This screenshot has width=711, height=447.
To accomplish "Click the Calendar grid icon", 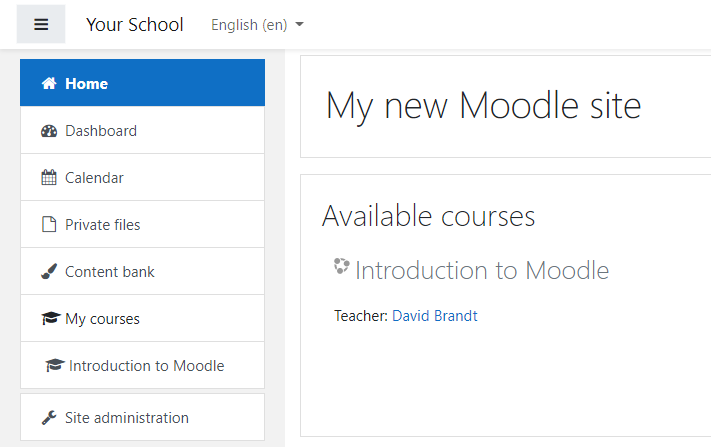I will [49, 177].
